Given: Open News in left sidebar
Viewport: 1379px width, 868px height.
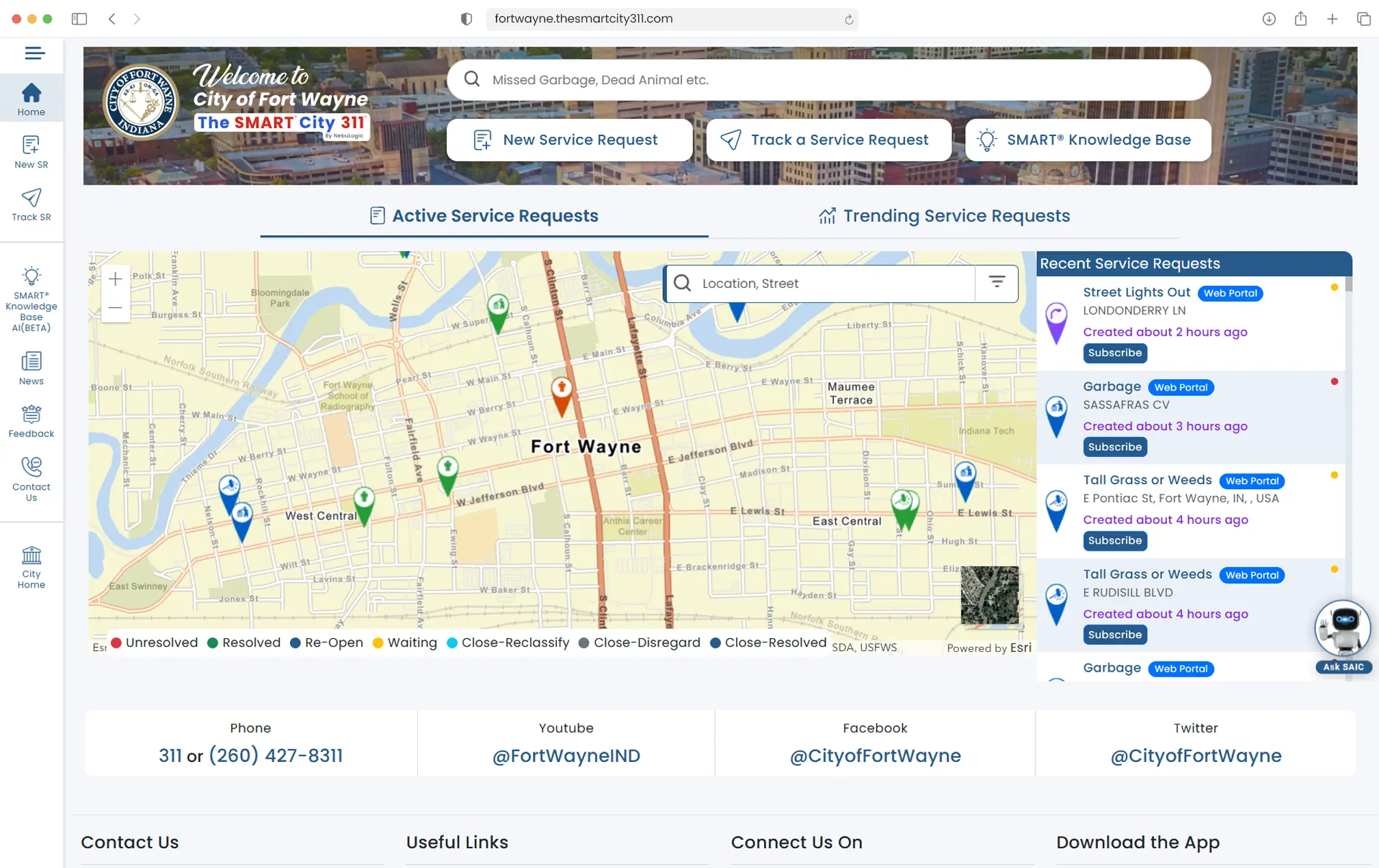Looking at the screenshot, I should [x=31, y=368].
